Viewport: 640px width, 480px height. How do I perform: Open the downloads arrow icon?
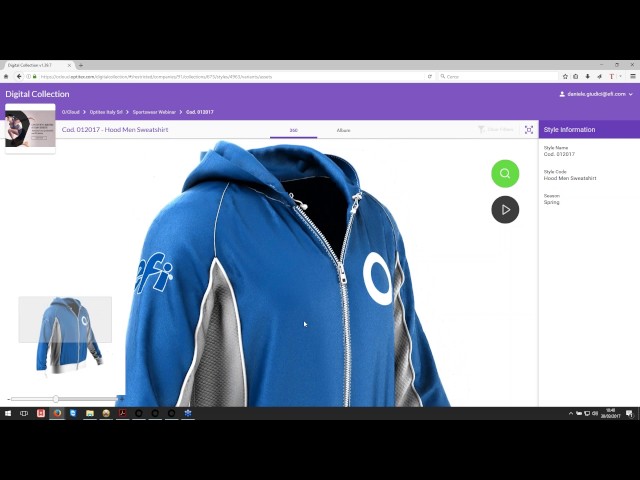588,76
